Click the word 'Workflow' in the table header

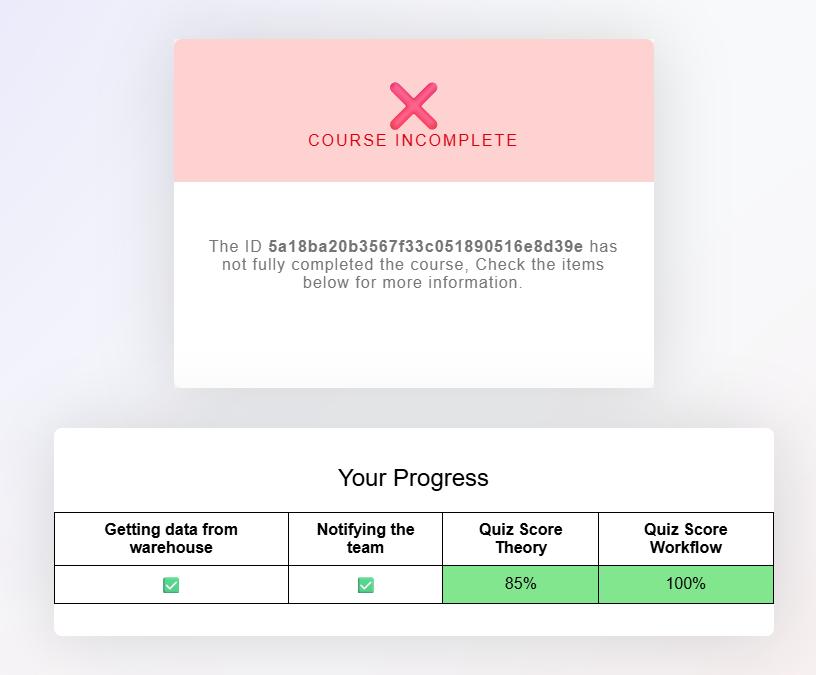point(686,547)
